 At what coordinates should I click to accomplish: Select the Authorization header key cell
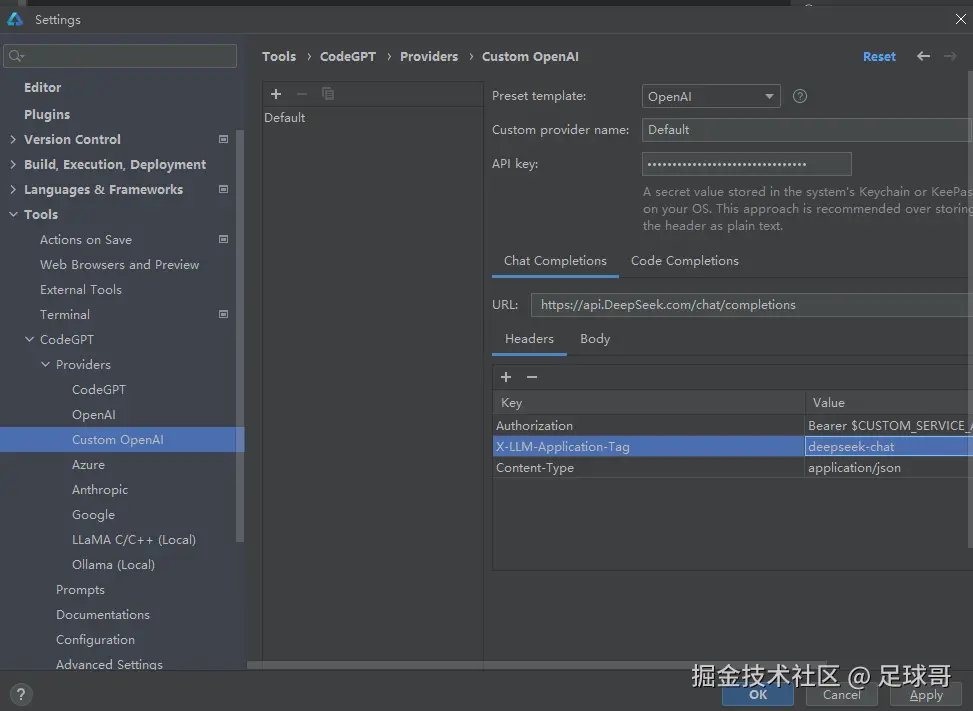point(648,426)
